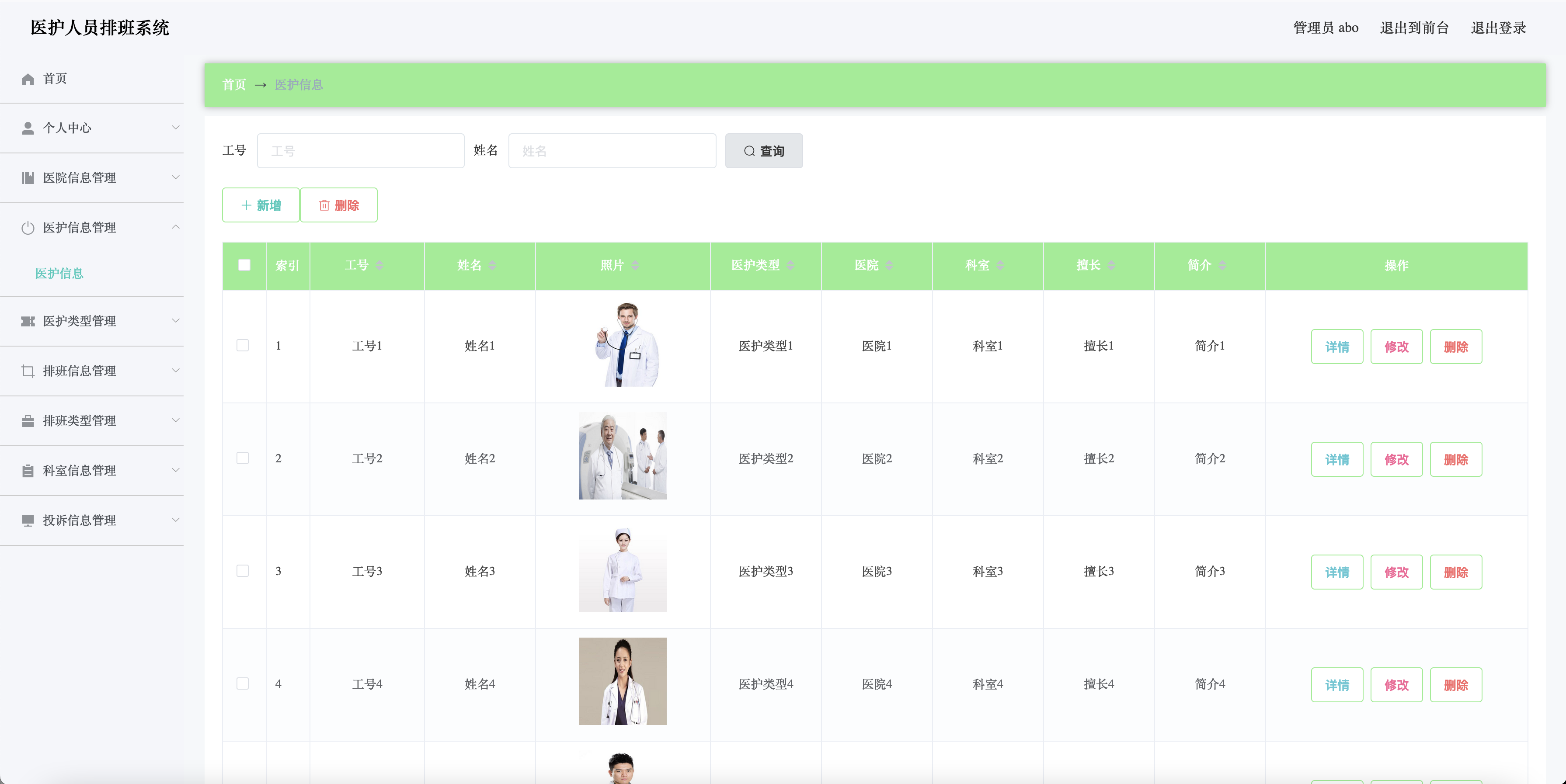
Task: Click cell text 简介4
Action: point(1210,684)
